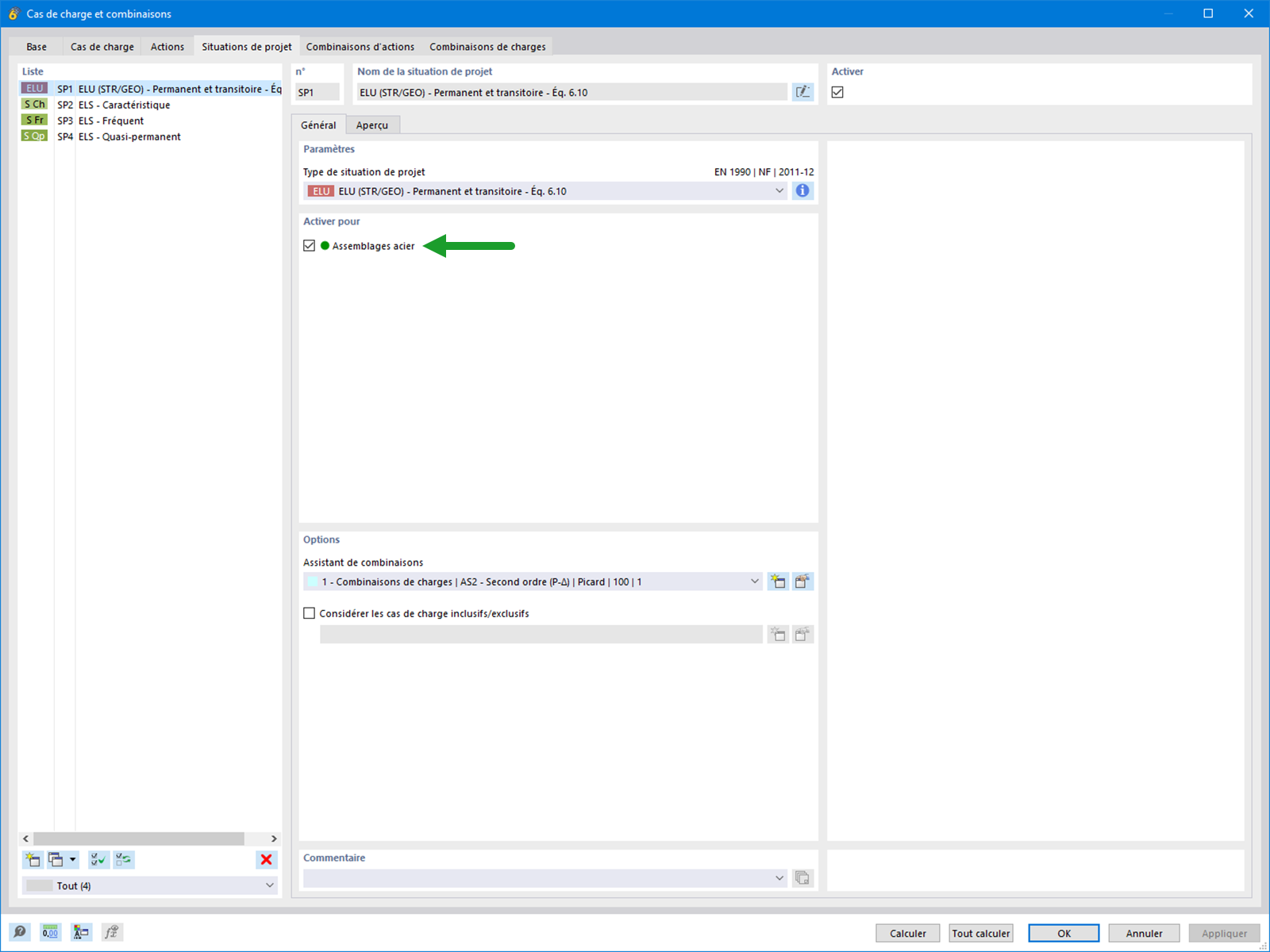Click the edit icon beside the inclusive/exclusive field
1270x952 pixels.
coord(802,634)
